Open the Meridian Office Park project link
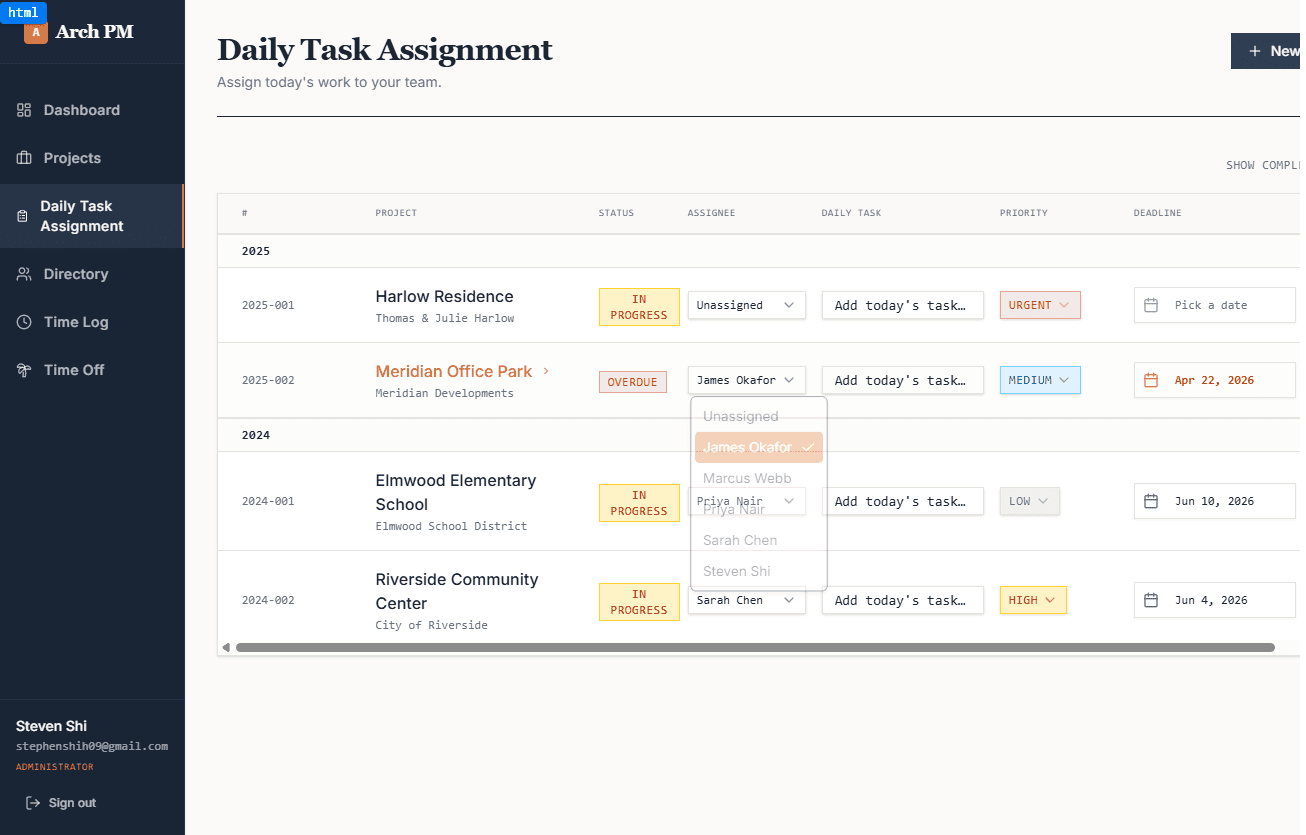 (x=454, y=371)
